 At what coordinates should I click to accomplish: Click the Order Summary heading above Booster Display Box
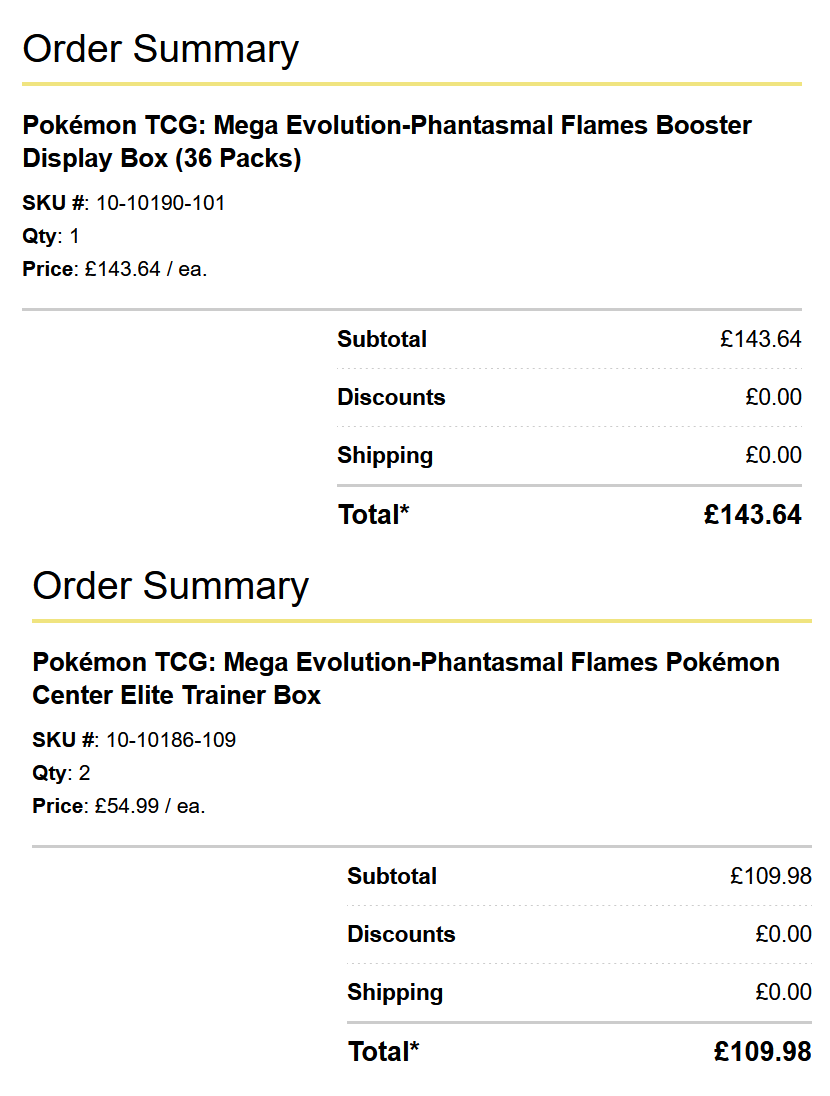click(x=161, y=49)
